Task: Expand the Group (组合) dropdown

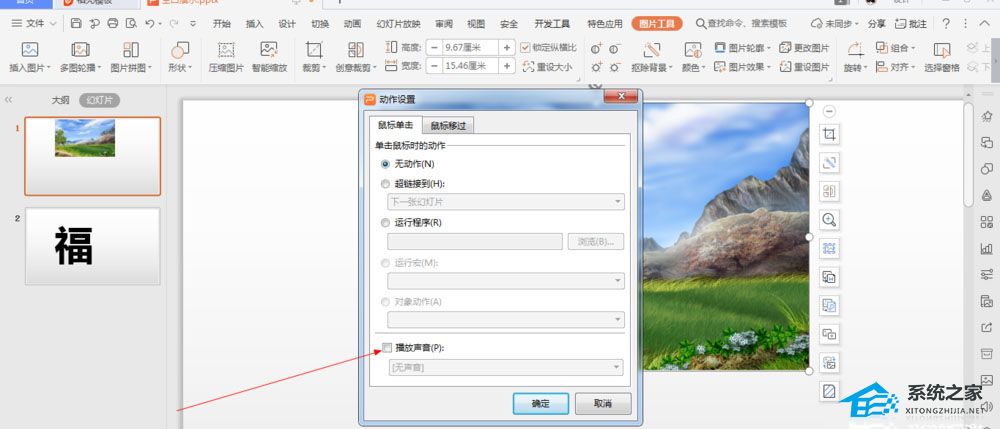Action: [x=914, y=48]
